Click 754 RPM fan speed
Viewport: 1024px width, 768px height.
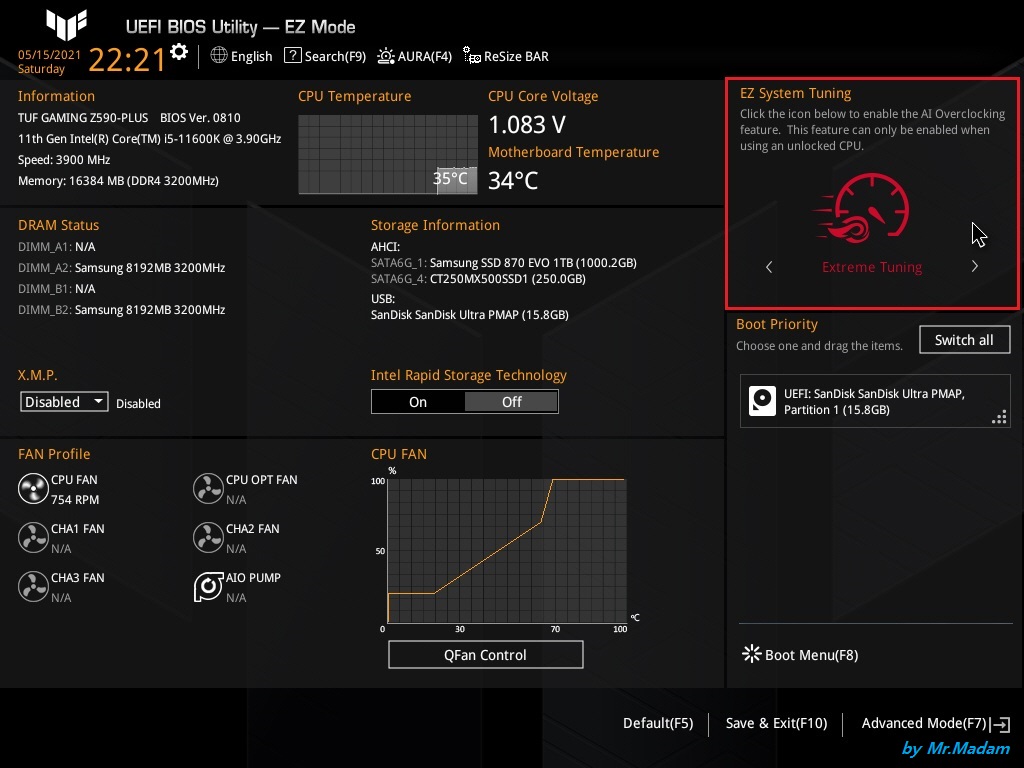[x=75, y=500]
